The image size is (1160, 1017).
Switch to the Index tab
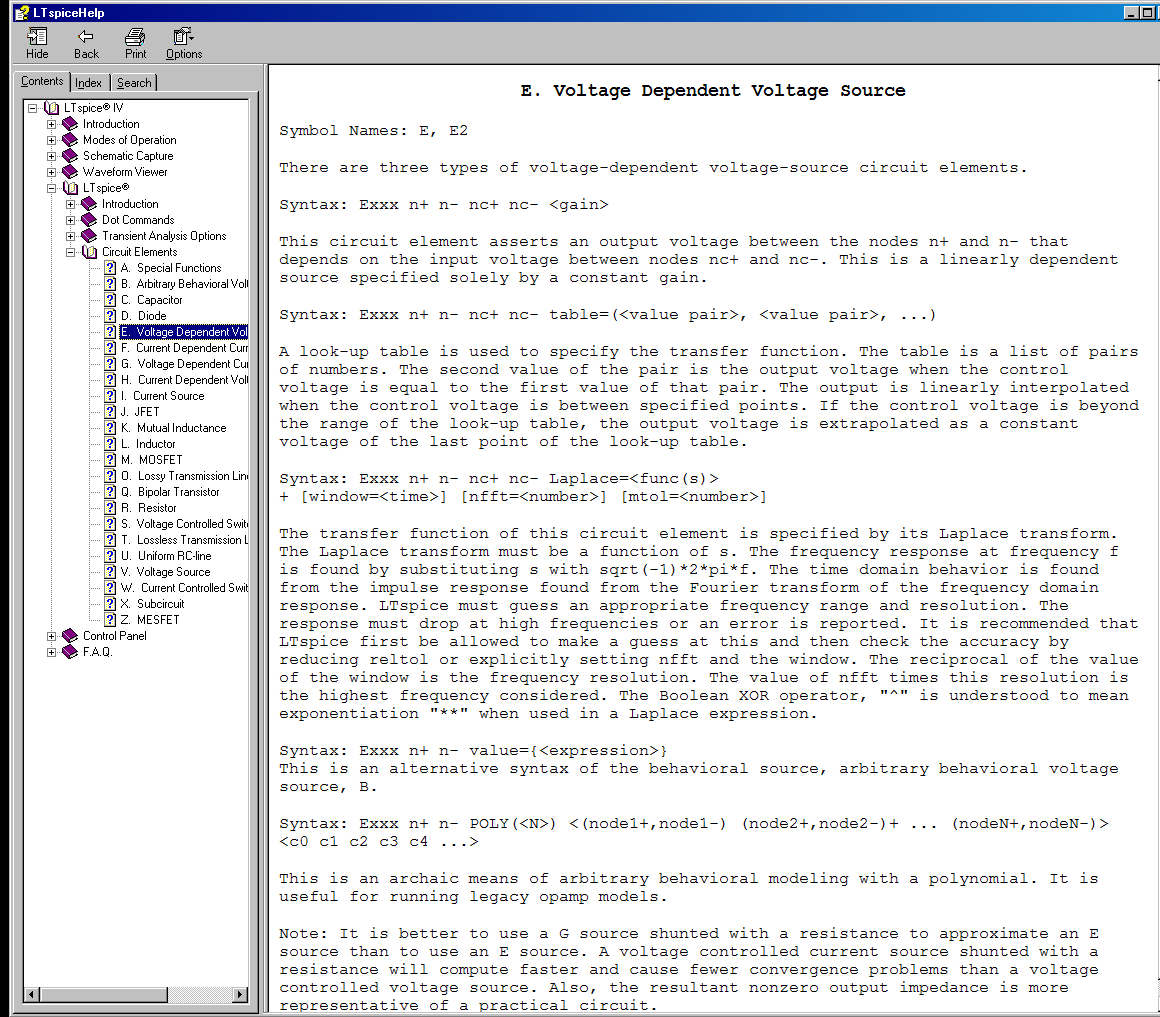pos(89,83)
